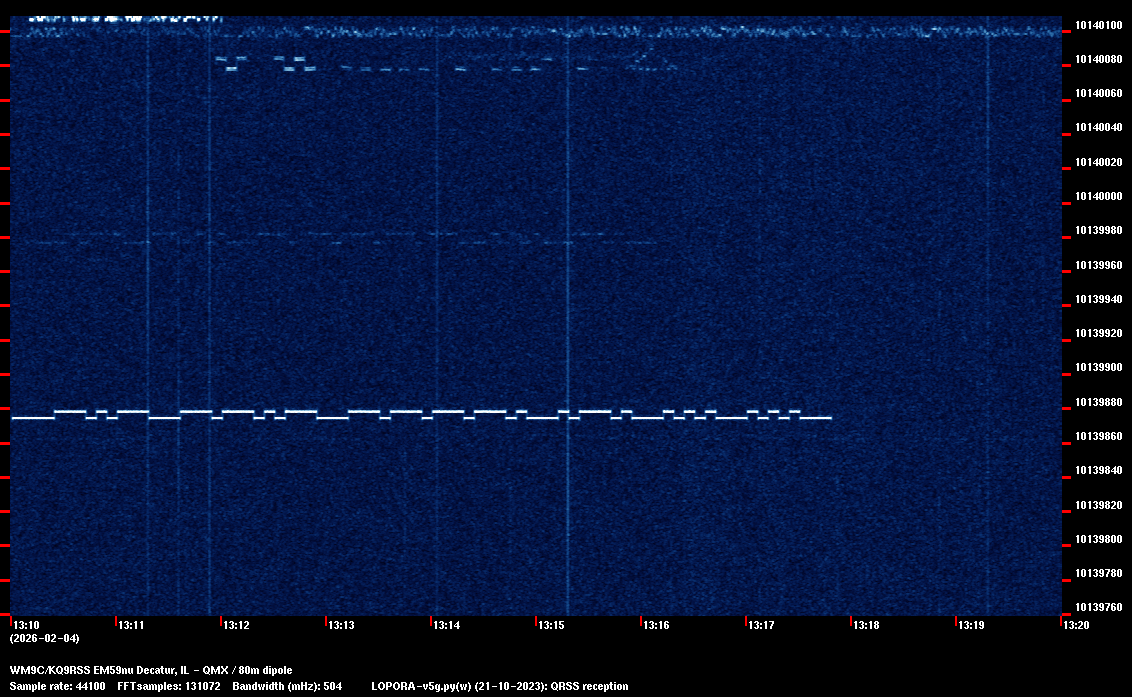Click the 10139980 frequency label
Viewport: 1132px width, 697px height.
click(1097, 230)
